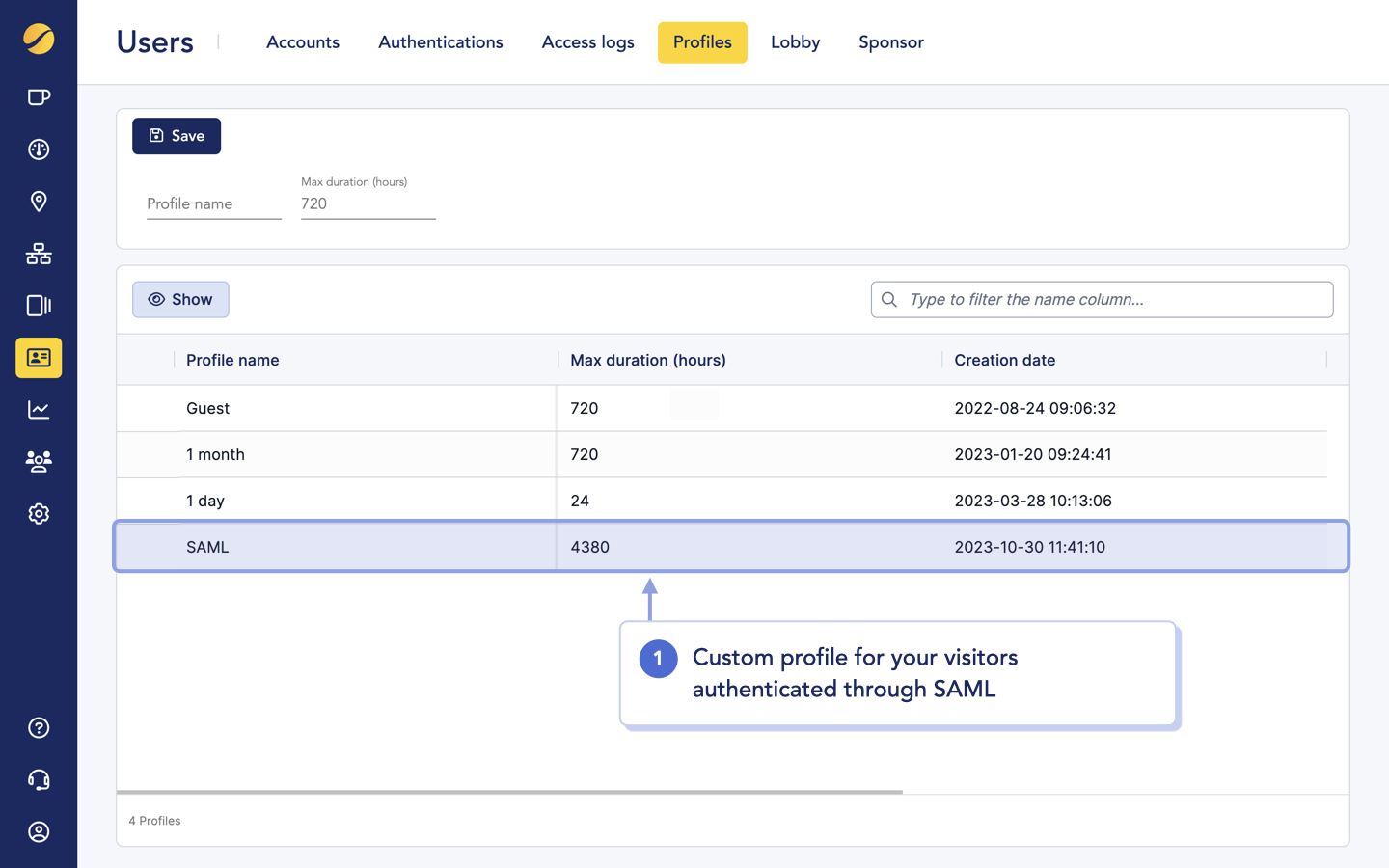Click the name filter search field
1389x868 pixels.
pos(1102,299)
